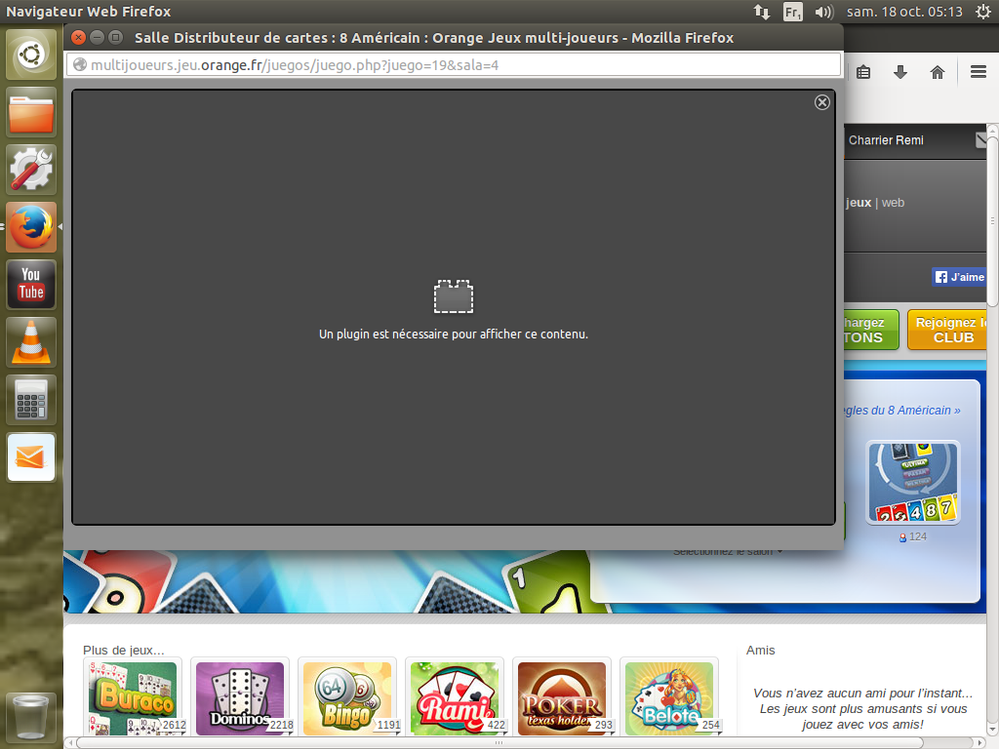Open Firefox hamburger menu

pyautogui.click(x=978, y=72)
